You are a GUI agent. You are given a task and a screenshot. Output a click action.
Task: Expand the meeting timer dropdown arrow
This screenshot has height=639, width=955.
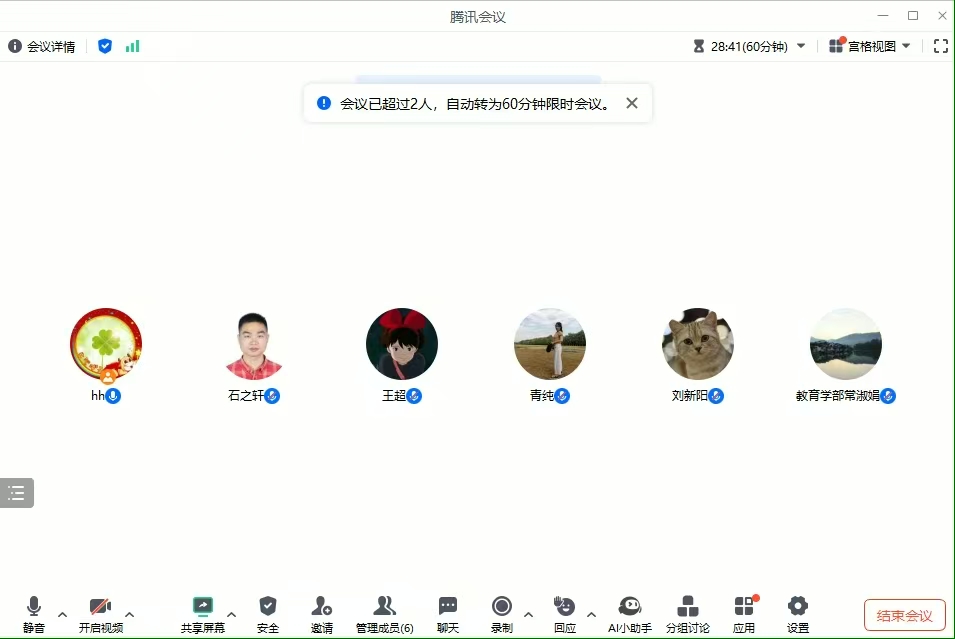click(x=801, y=46)
